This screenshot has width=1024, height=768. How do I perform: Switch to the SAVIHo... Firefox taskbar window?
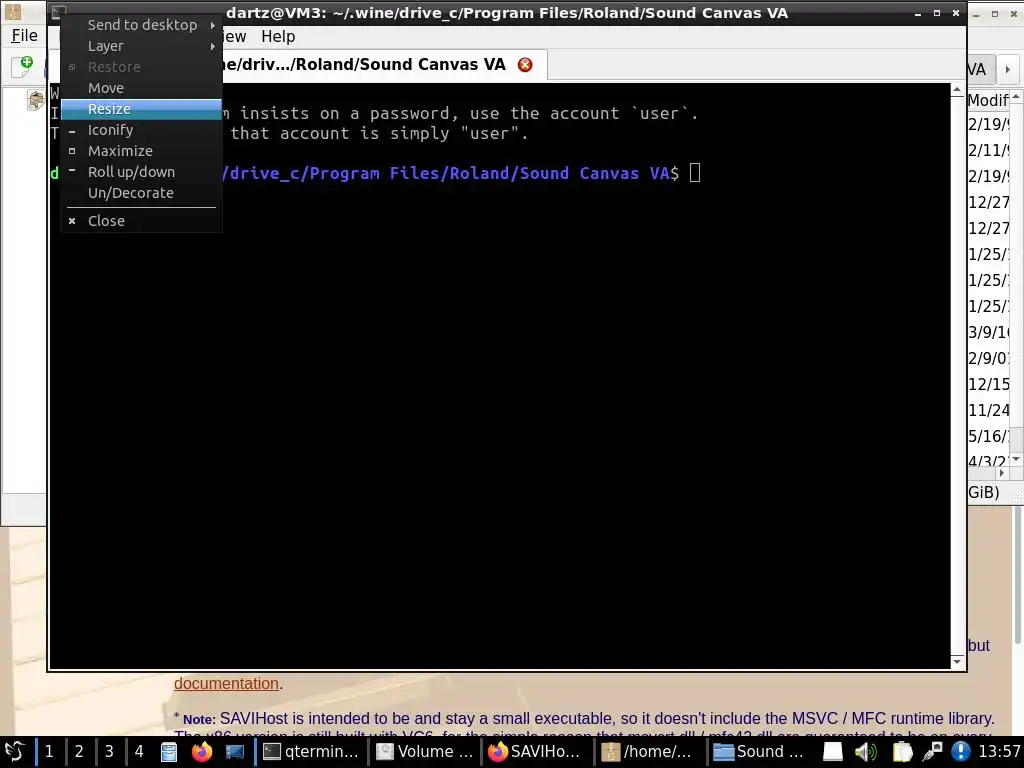pyautogui.click(x=536, y=752)
